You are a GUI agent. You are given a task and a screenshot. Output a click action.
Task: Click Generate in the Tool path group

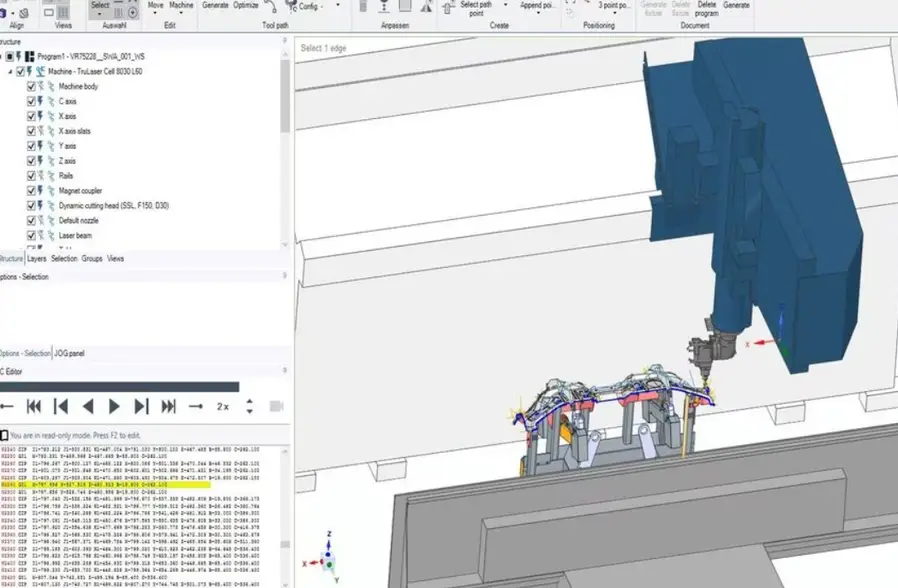point(215,5)
